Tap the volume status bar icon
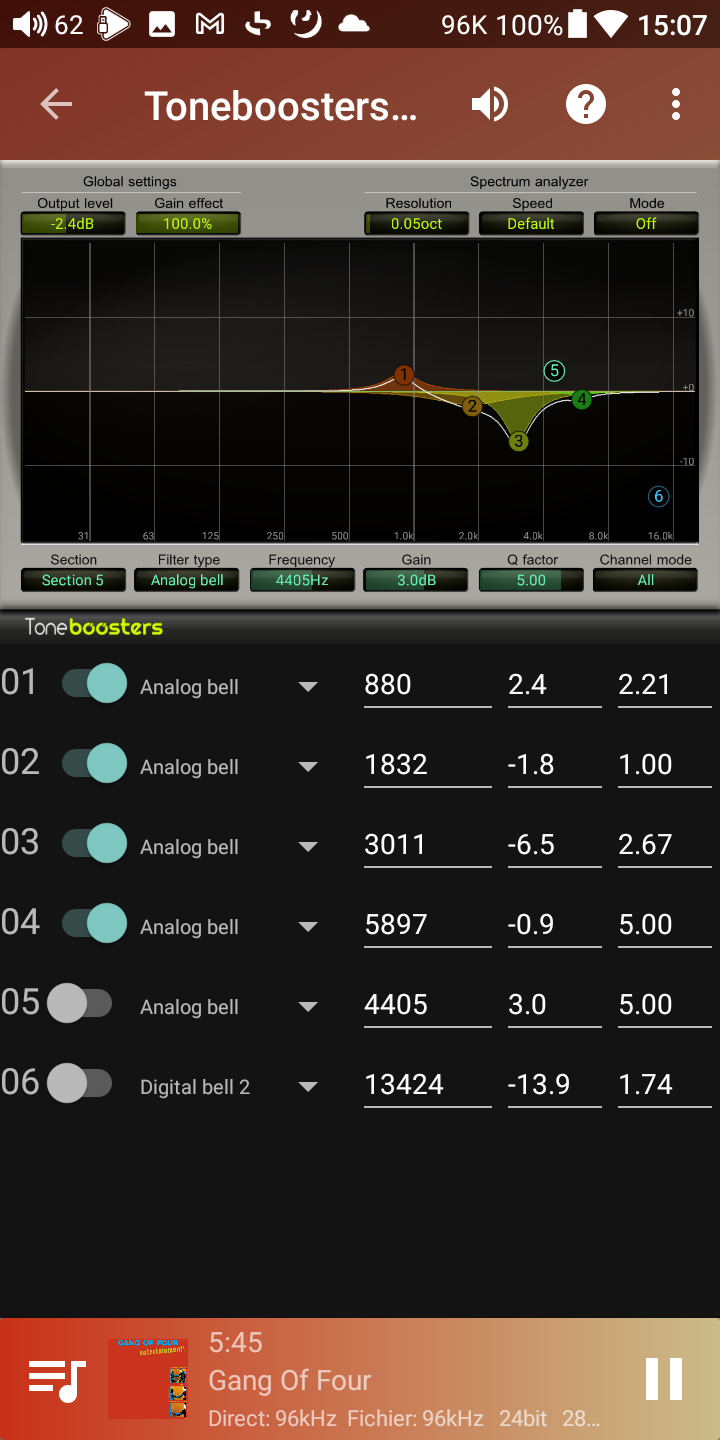 pyautogui.click(x=29, y=24)
